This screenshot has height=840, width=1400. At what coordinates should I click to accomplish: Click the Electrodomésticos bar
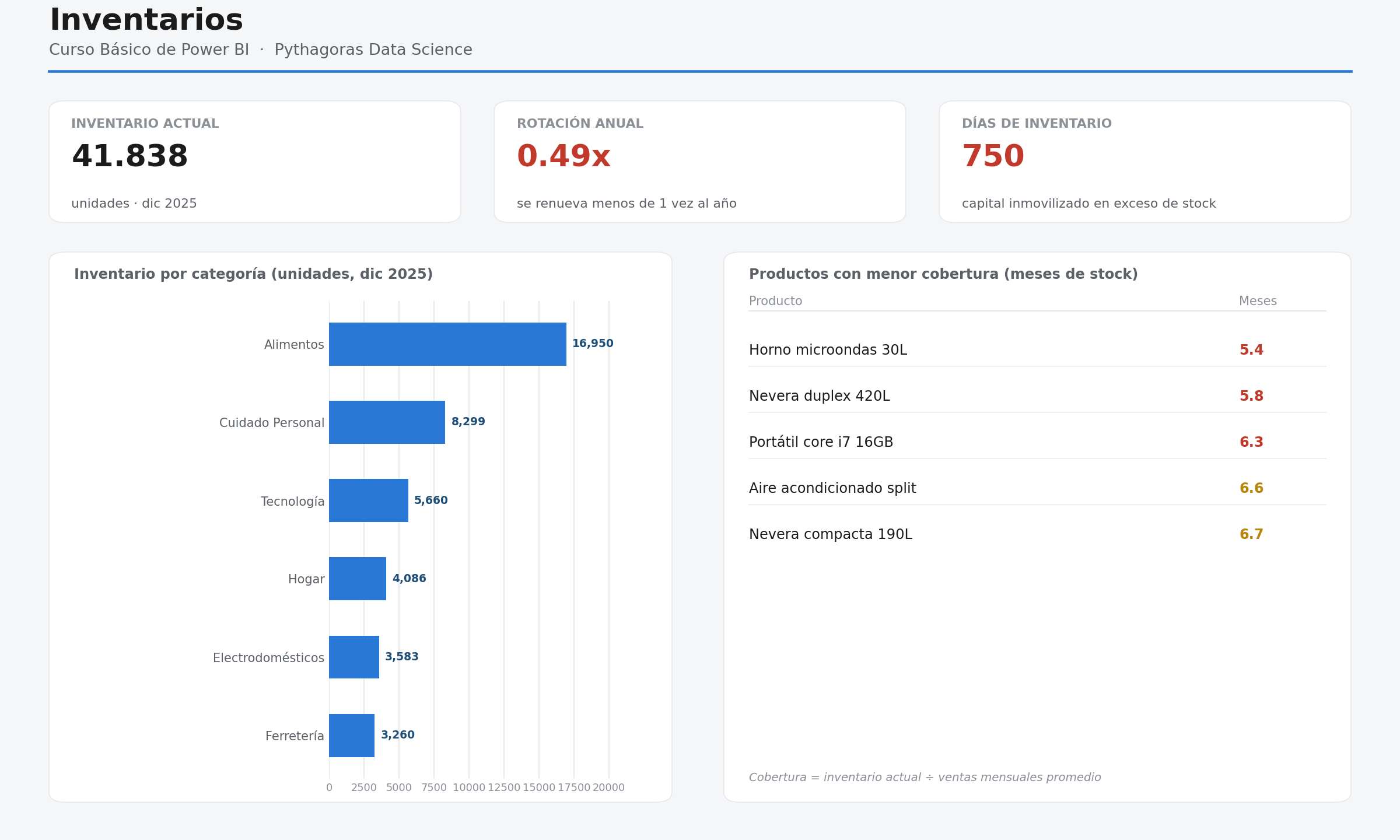point(354,657)
